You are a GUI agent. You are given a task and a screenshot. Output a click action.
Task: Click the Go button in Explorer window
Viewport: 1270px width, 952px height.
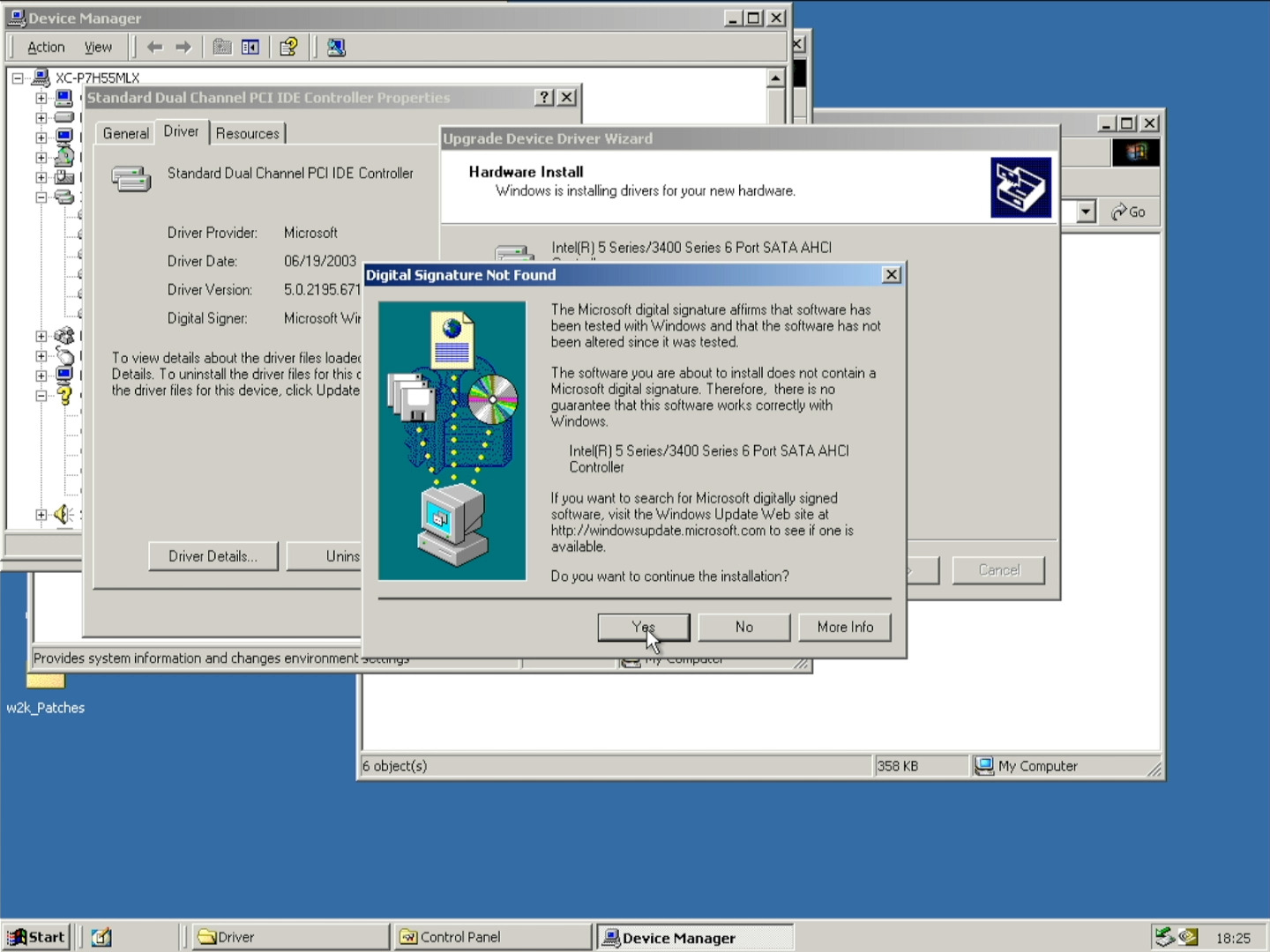(1128, 212)
